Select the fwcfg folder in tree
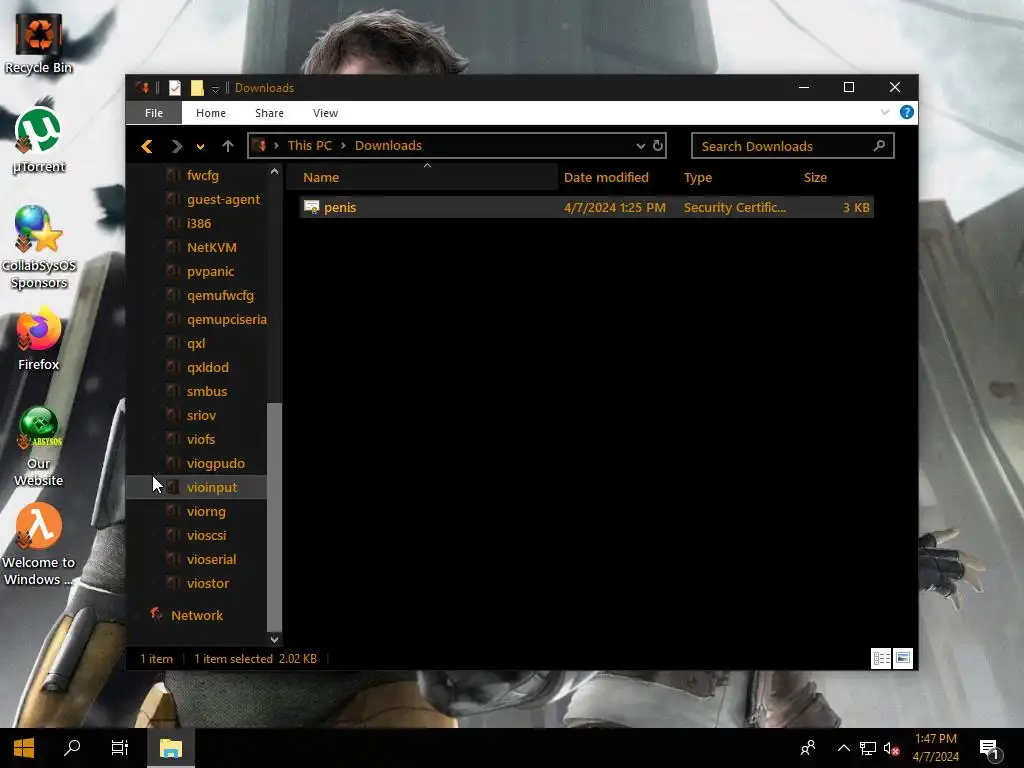 (x=202, y=175)
